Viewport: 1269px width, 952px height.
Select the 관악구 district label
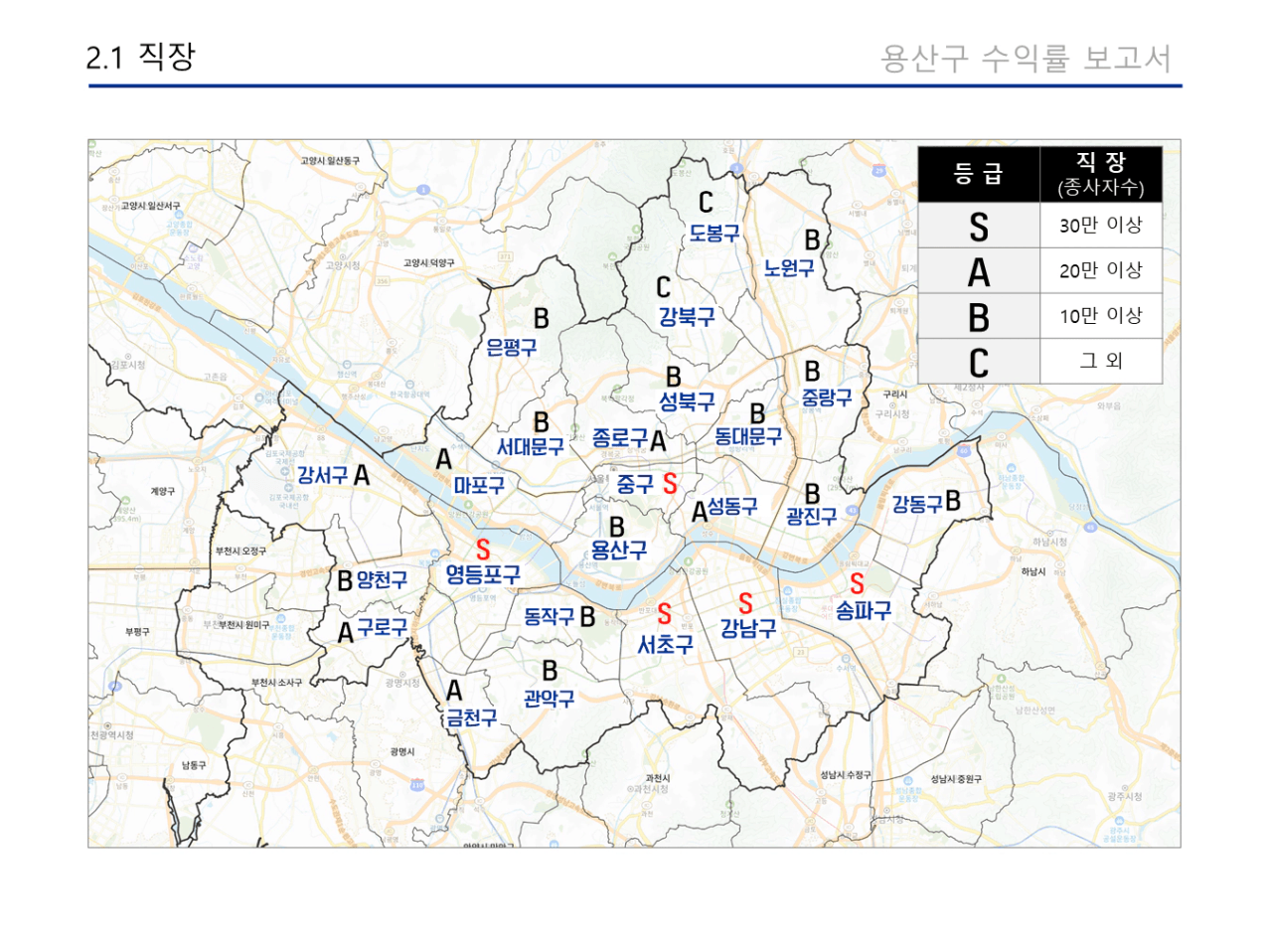click(x=550, y=700)
